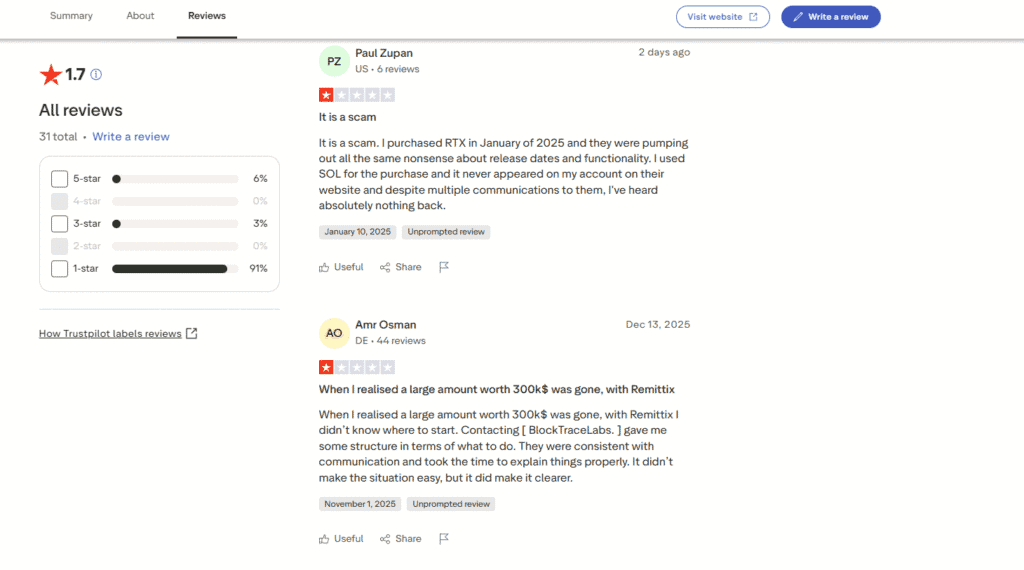Click the Share icon on Paul Zupan's review
This screenshot has width=1024, height=570.
pos(385,268)
